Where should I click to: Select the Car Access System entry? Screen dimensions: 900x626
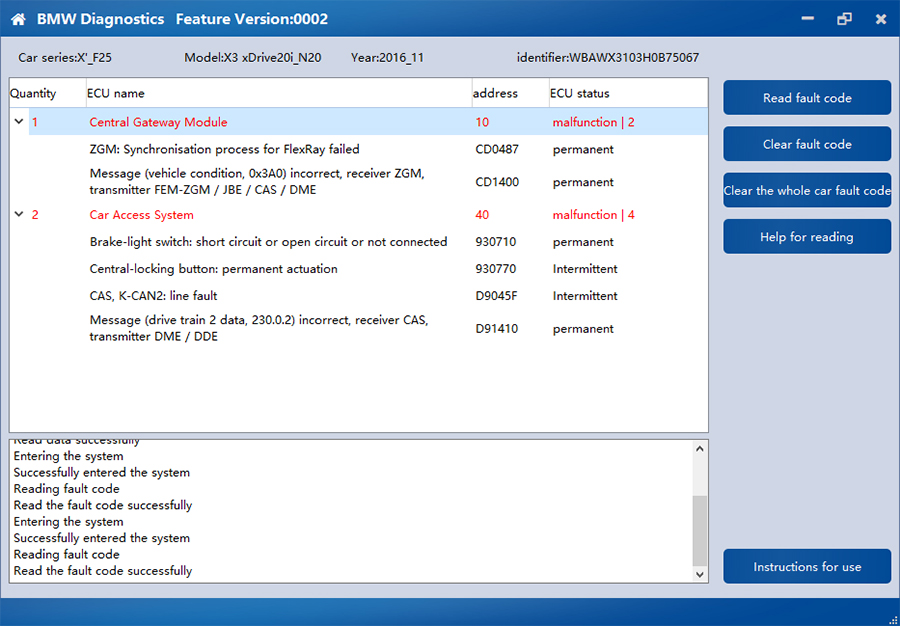(141, 215)
